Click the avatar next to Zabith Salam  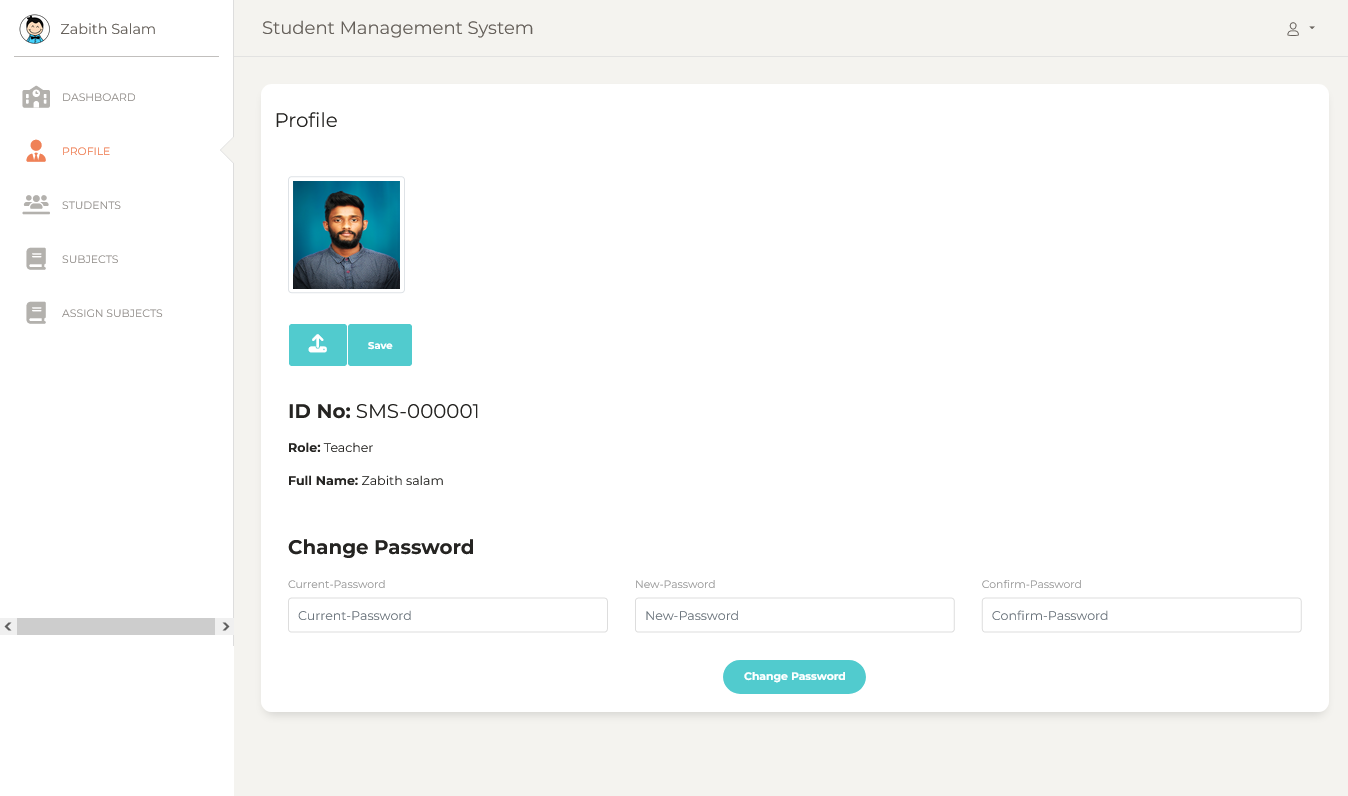[x=35, y=29]
